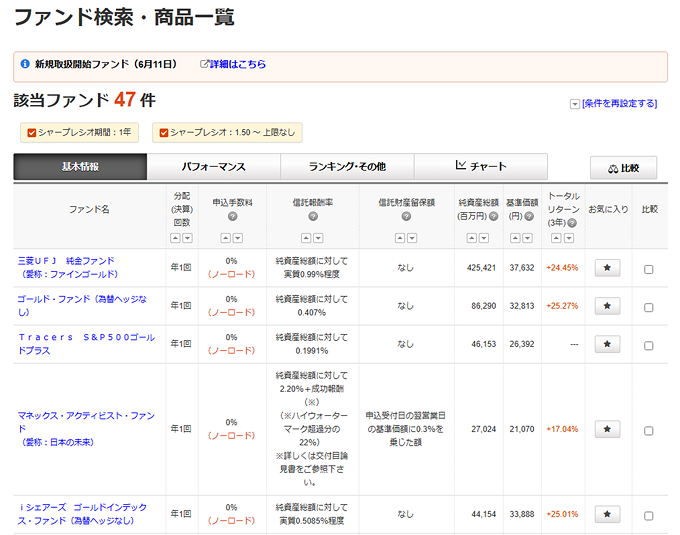Star the Tracers S&P500ゴールドプラス fund
The image size is (680, 535).
(x=608, y=344)
